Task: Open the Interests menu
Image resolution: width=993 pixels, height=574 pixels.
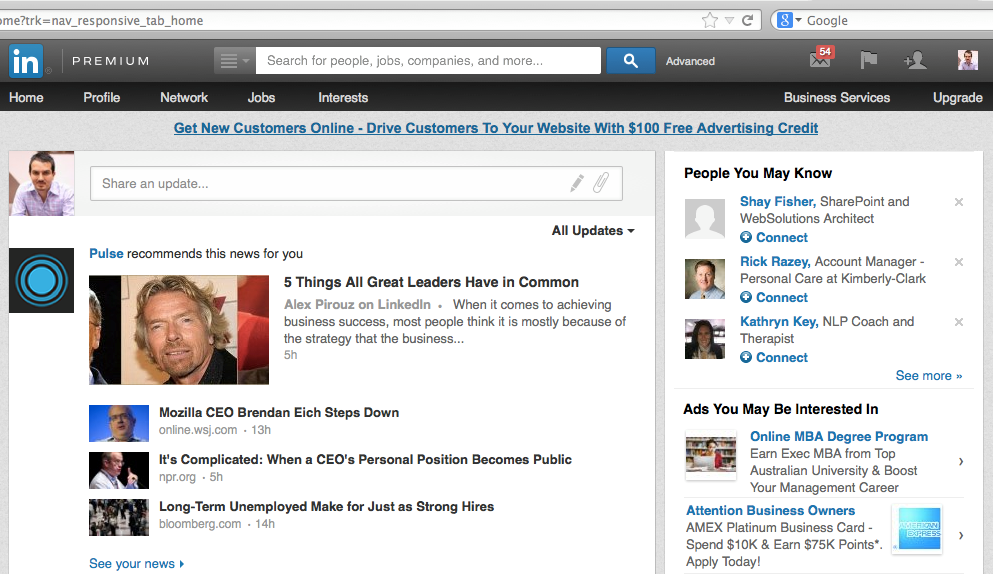Action: tap(343, 98)
